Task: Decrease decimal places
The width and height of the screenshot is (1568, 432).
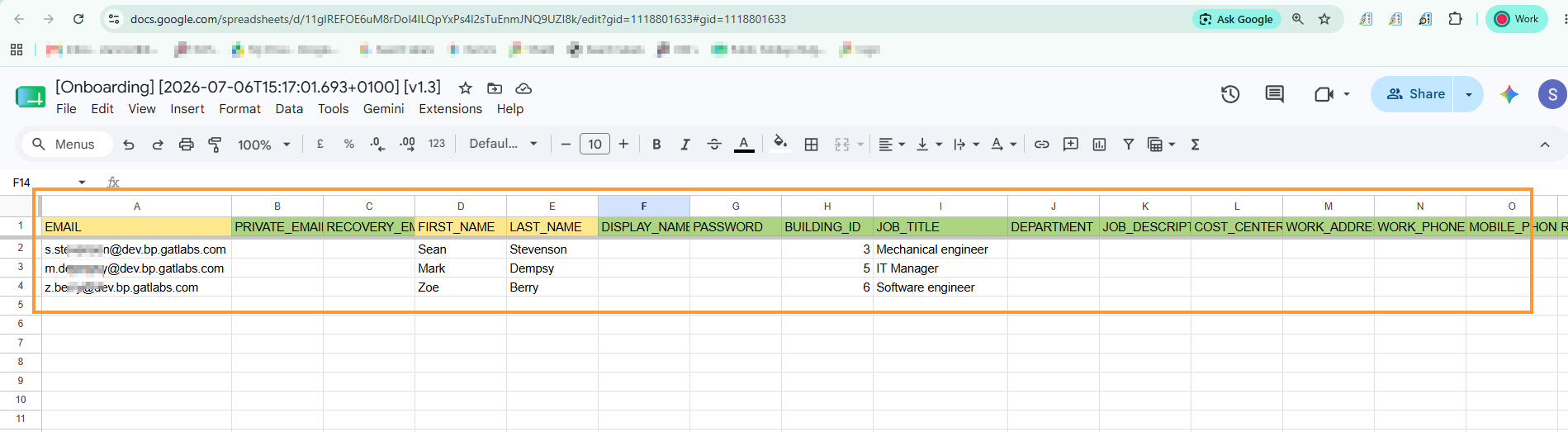Action: pos(377,144)
